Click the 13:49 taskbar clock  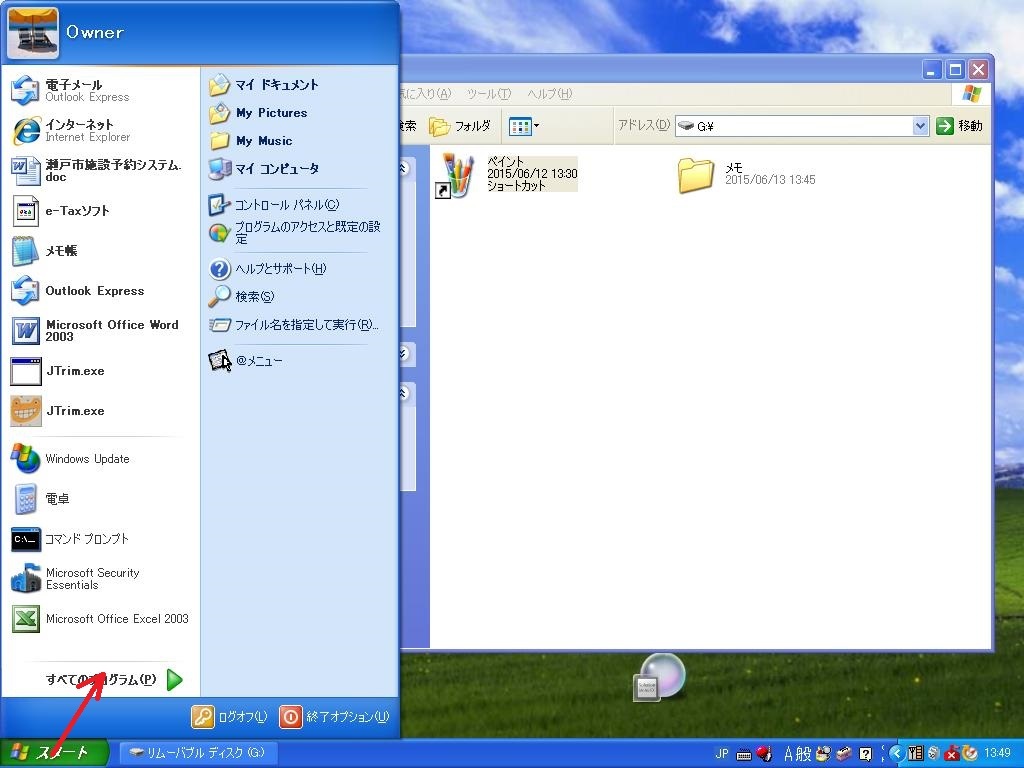(x=997, y=754)
